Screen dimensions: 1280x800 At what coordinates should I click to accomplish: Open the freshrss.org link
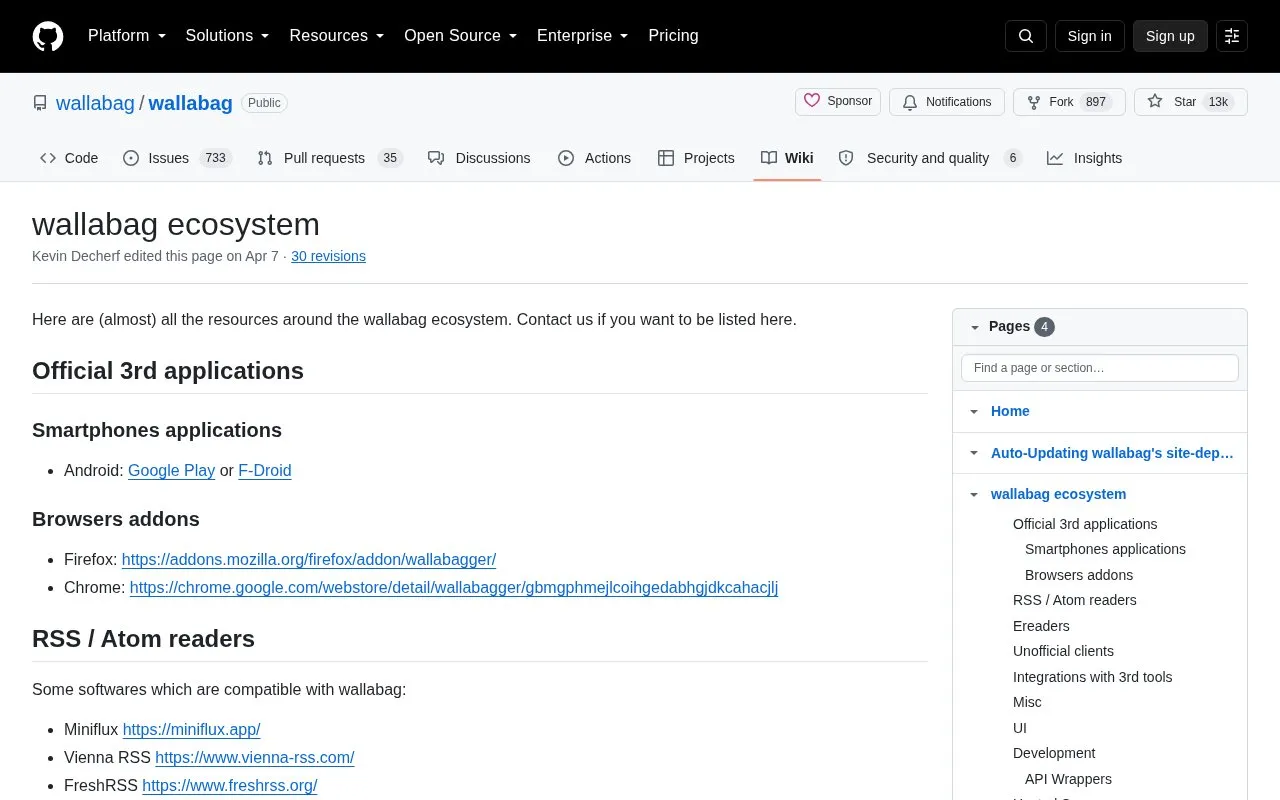[230, 786]
